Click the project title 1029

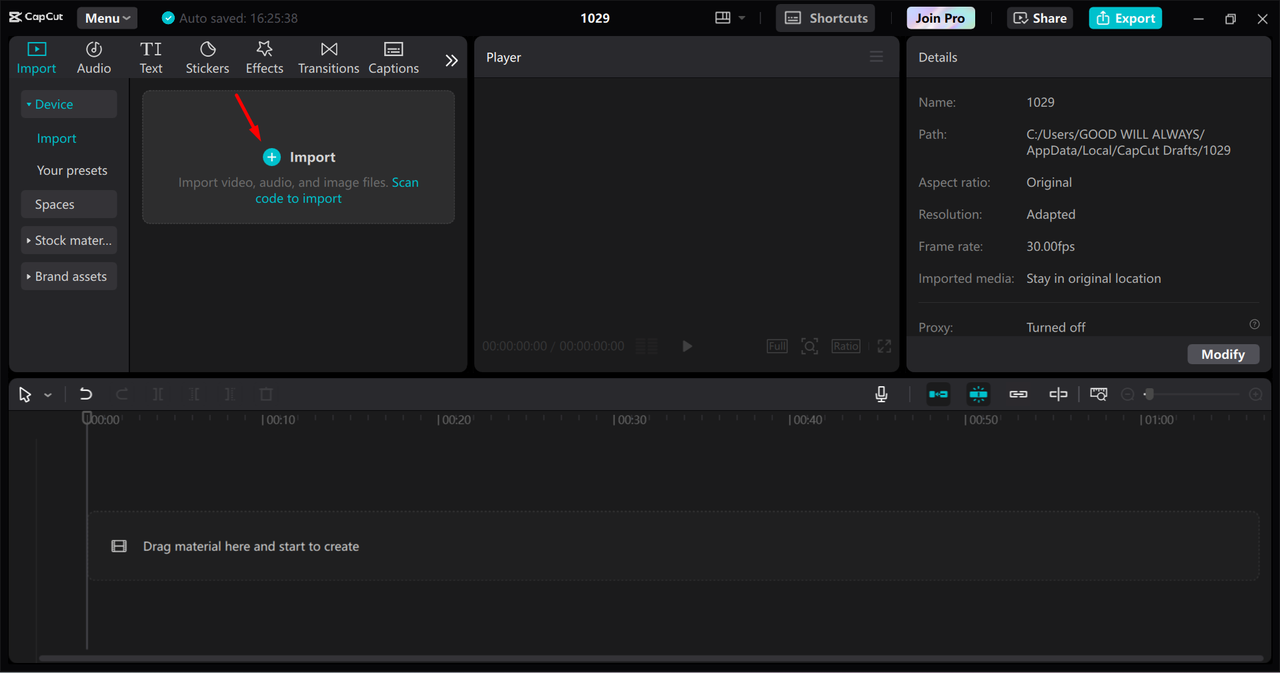[x=595, y=18]
